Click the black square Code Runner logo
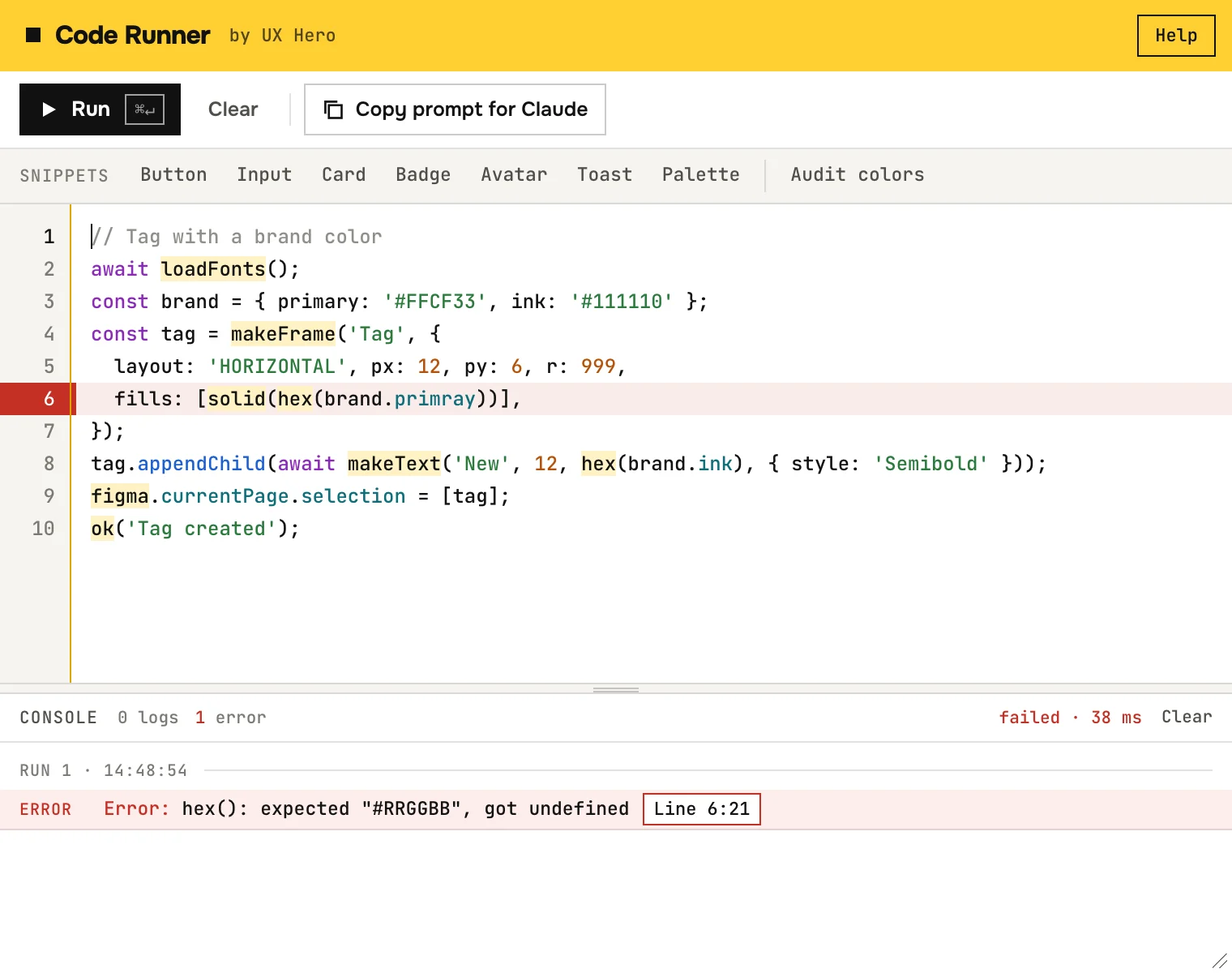1232x973 pixels. (33, 35)
